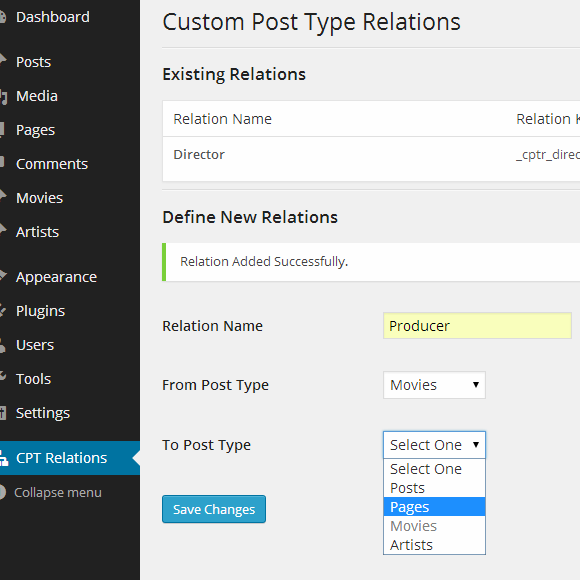Click the Collapse menu circle icon
This screenshot has width=580, height=580.
click(3, 492)
